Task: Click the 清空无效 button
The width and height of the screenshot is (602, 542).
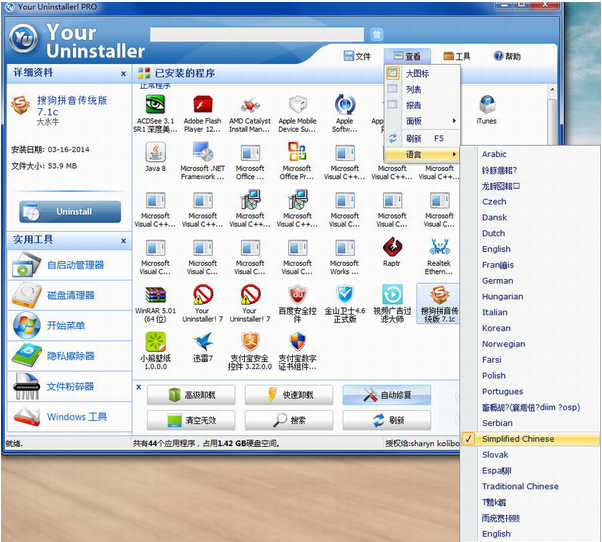Action: coord(191,420)
